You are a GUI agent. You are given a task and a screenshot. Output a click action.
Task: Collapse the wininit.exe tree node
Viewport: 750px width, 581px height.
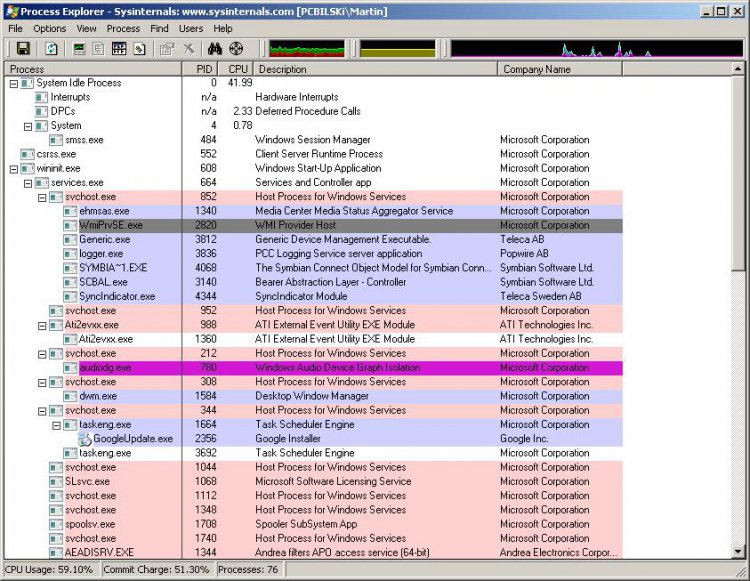coord(14,169)
